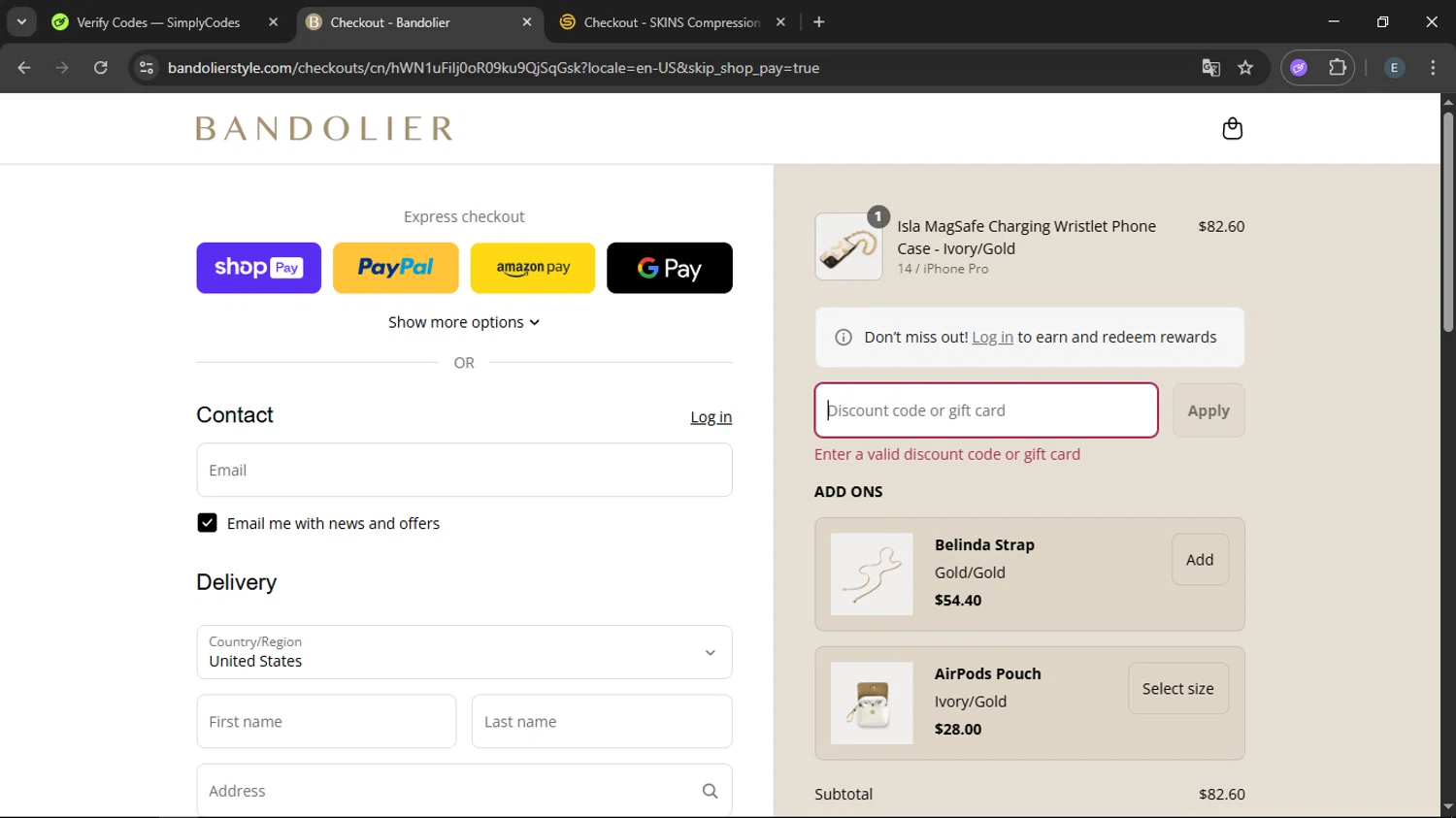This screenshot has width=1456, height=818.
Task: Close the Verify Codes tab
Action: [x=273, y=21]
